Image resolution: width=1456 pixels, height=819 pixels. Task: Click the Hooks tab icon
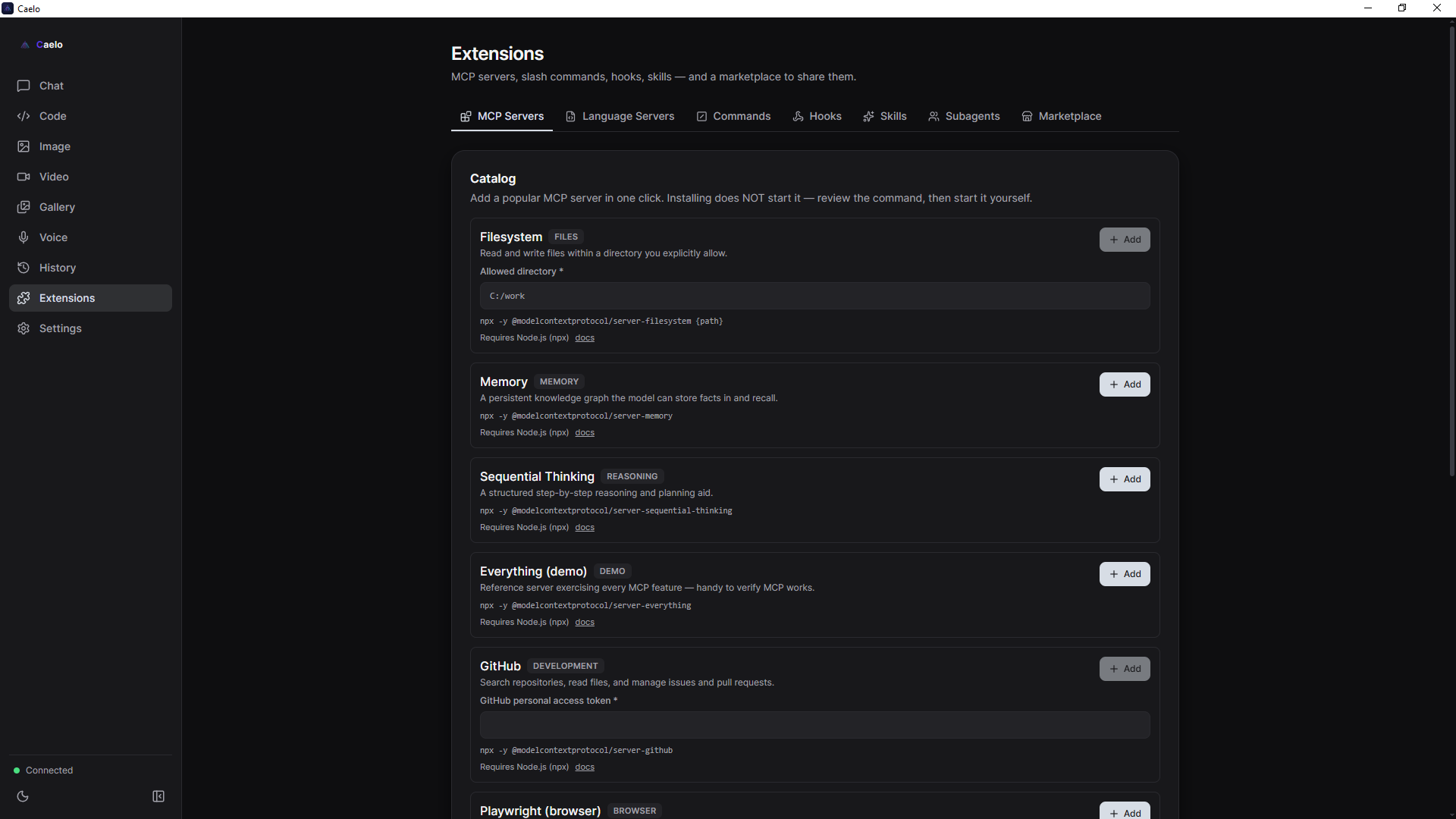pos(798,116)
